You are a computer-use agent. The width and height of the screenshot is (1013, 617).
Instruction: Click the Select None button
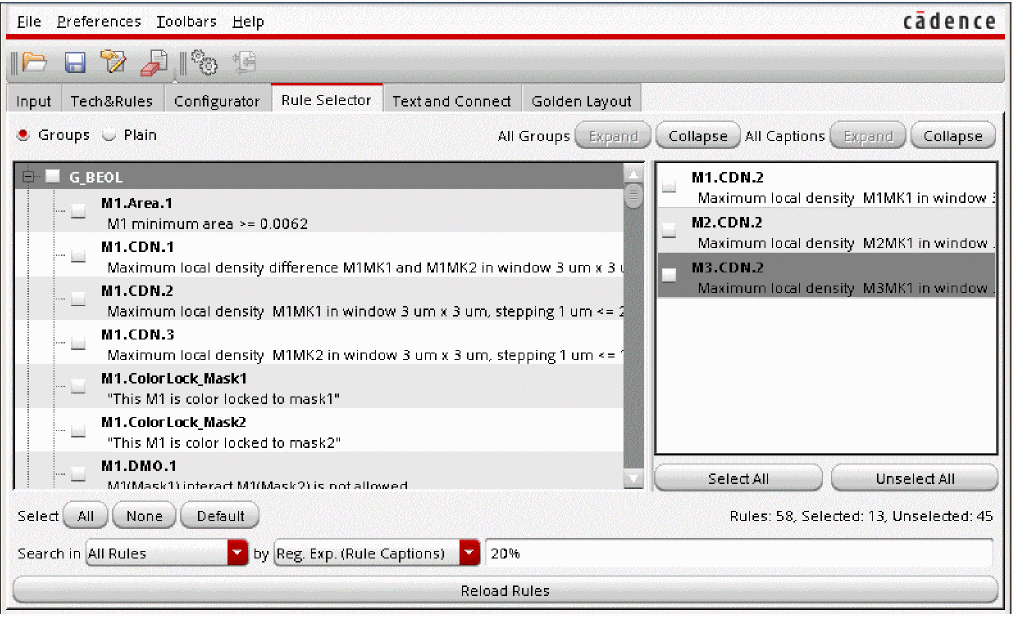click(144, 516)
